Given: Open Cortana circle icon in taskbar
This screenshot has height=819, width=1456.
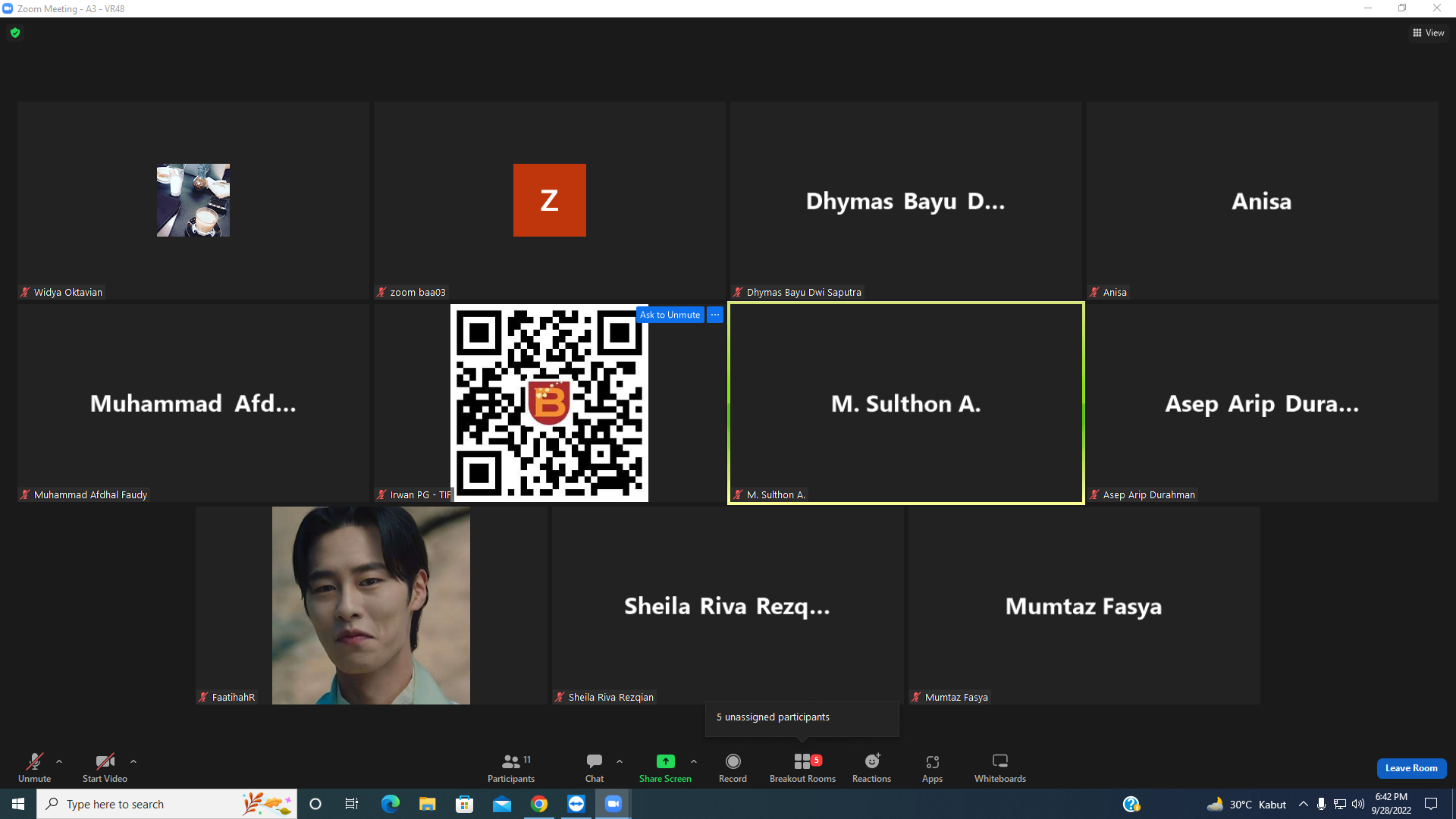Looking at the screenshot, I should (315, 804).
